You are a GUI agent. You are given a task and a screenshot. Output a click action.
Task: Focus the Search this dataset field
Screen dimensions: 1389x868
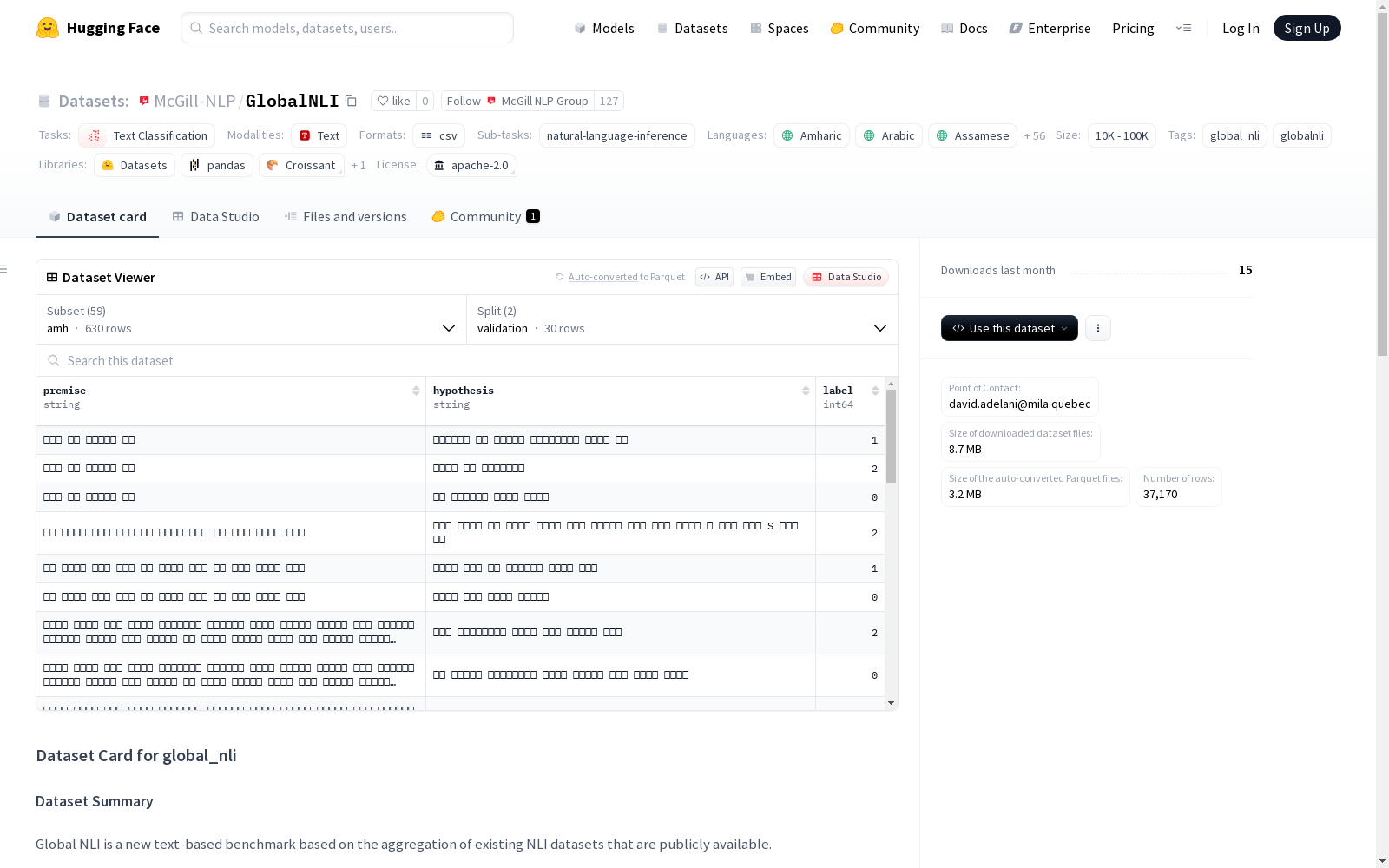(x=467, y=360)
